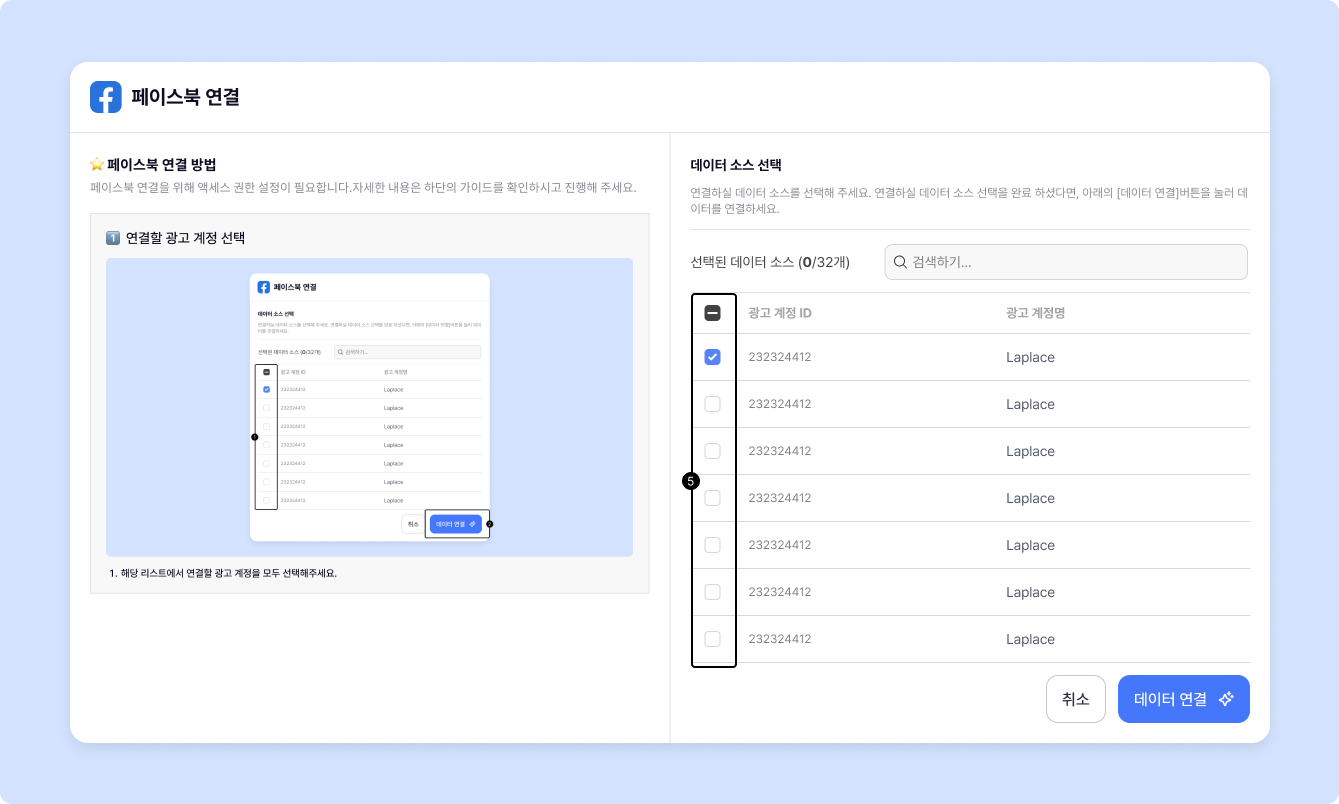
Task: Check the fourth row's account checkbox
Action: click(713, 498)
